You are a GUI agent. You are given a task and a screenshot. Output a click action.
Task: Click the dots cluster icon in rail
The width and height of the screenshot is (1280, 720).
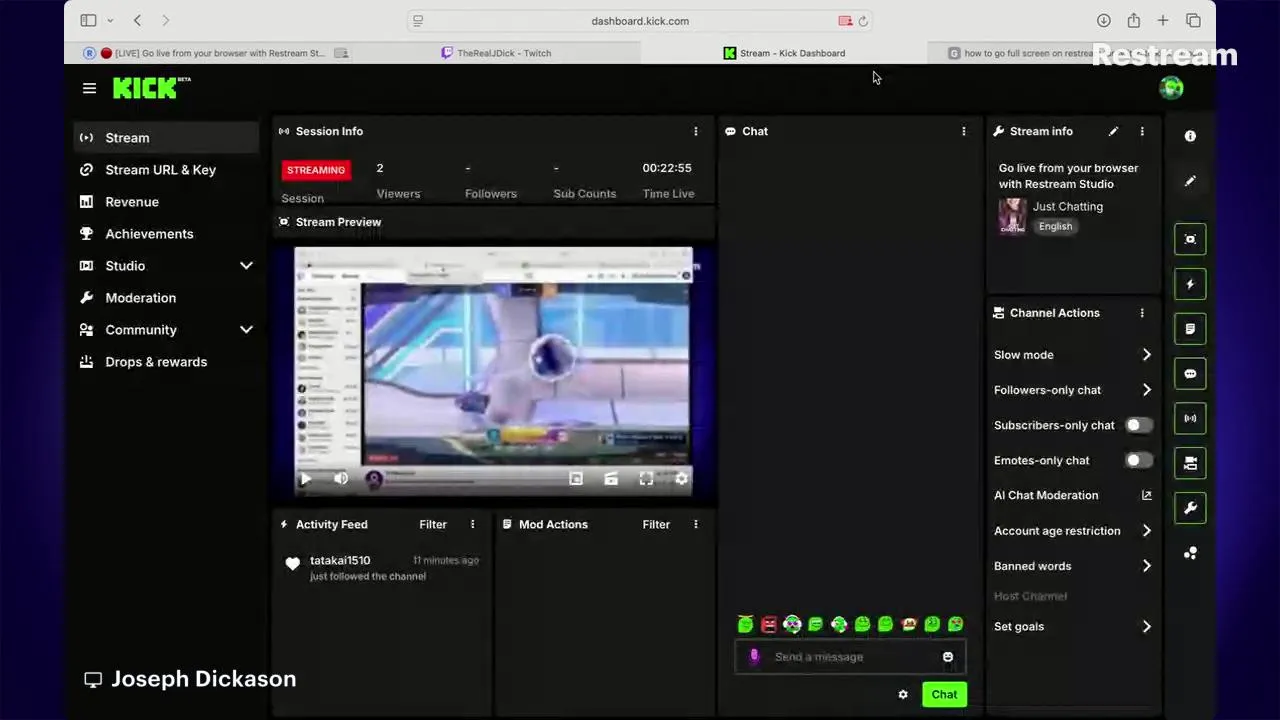(1190, 553)
